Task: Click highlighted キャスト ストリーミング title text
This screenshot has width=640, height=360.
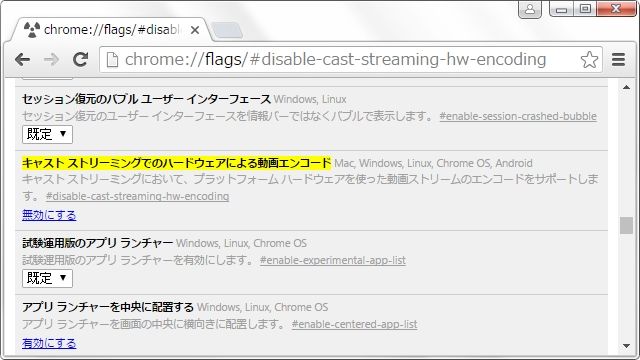Action: pyautogui.click(x=176, y=163)
